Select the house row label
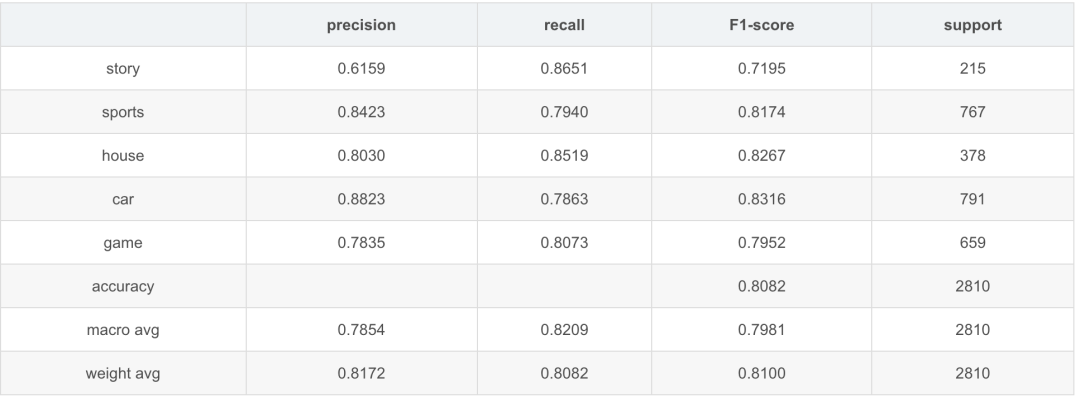 (125, 156)
